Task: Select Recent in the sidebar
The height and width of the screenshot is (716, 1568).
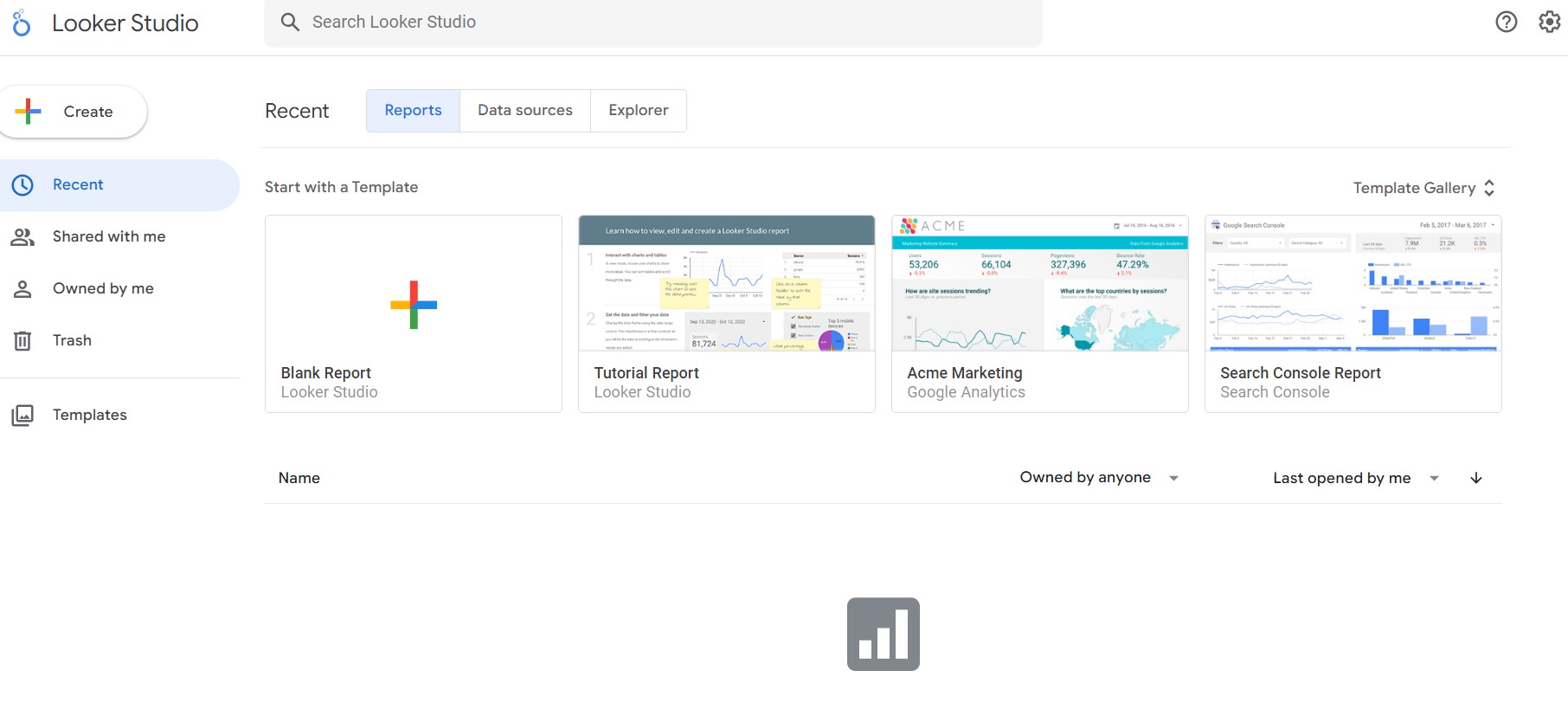Action: 119,184
